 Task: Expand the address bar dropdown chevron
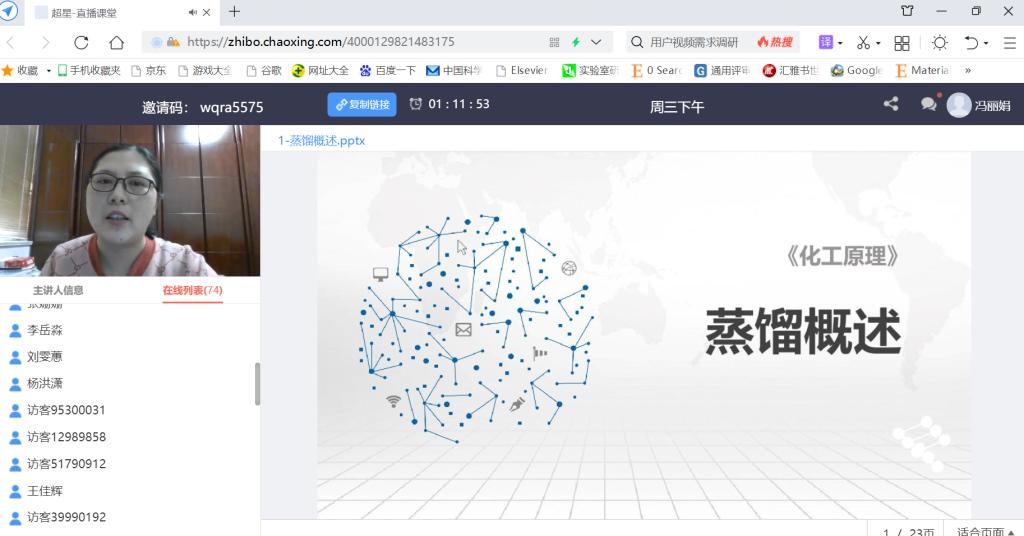597,43
